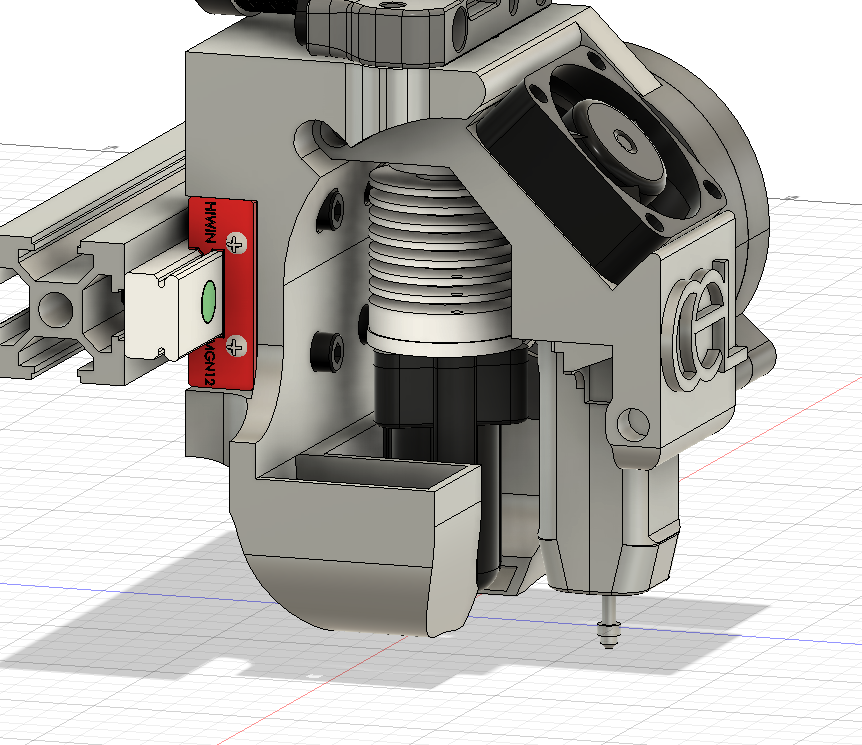This screenshot has width=862, height=745.
Task: Click the round hole on probe mount
Action: pyautogui.click(x=632, y=424)
